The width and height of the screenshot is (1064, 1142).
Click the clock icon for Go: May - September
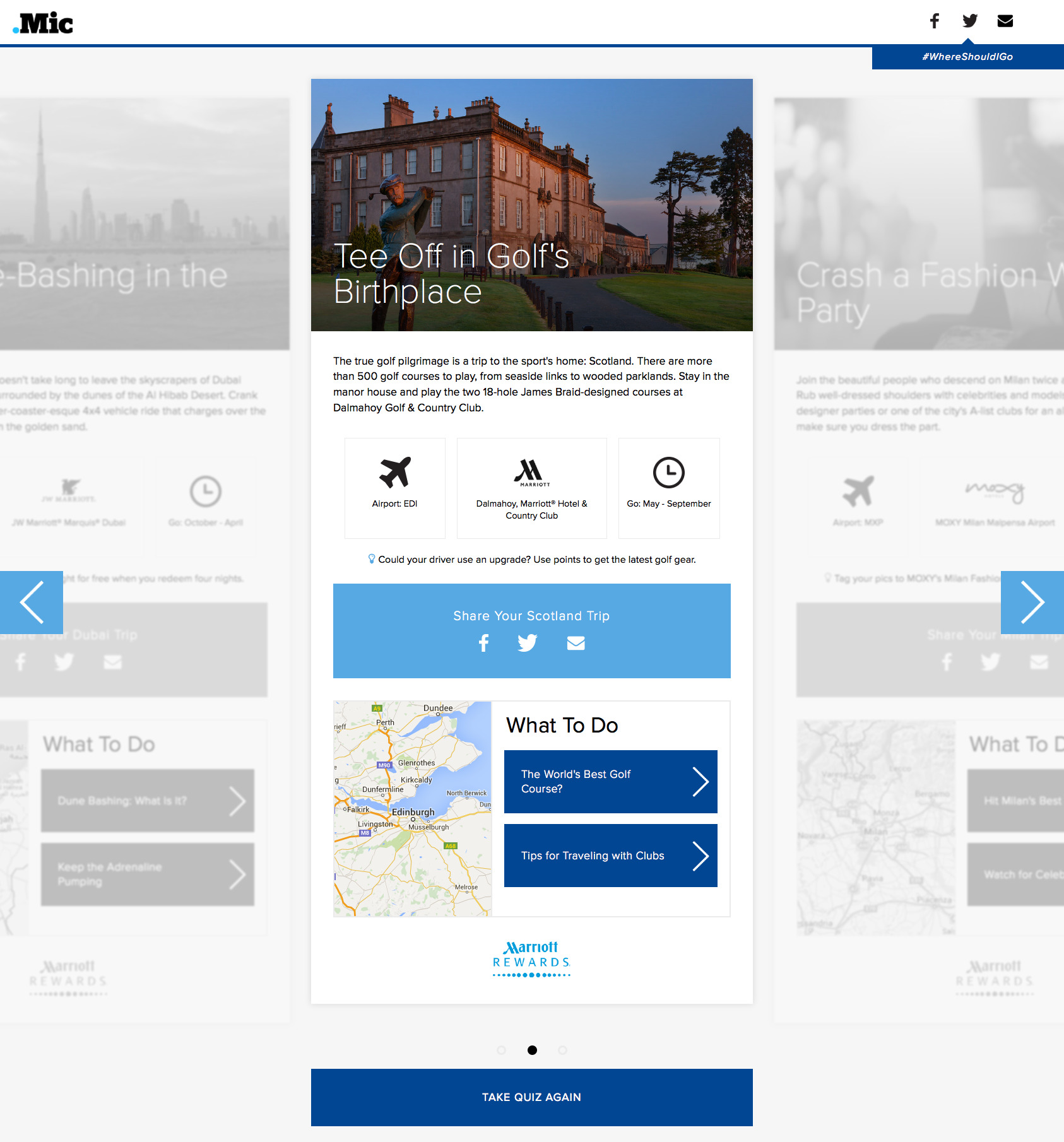668,473
